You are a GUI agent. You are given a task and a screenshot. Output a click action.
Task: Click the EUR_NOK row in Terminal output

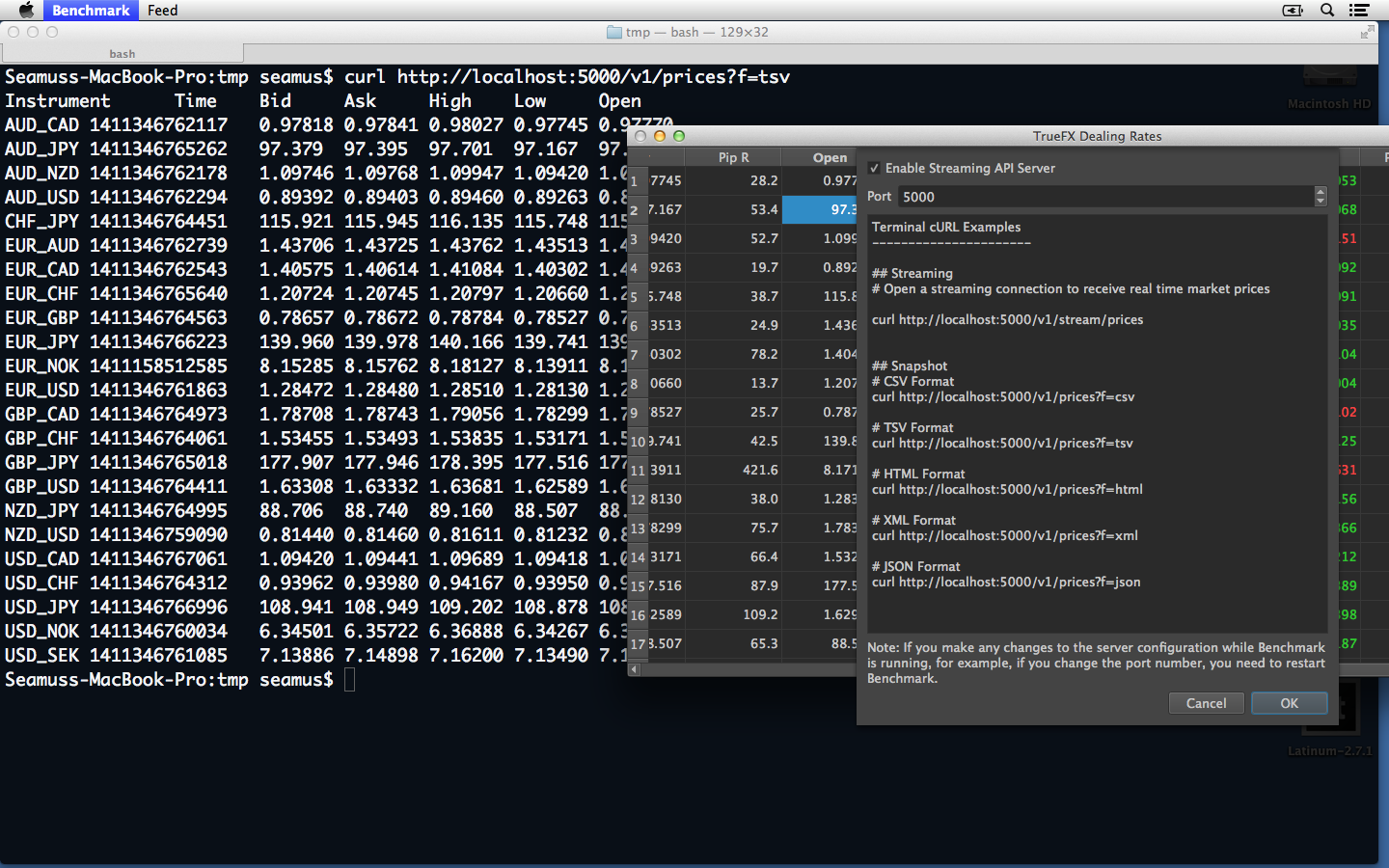315,366
